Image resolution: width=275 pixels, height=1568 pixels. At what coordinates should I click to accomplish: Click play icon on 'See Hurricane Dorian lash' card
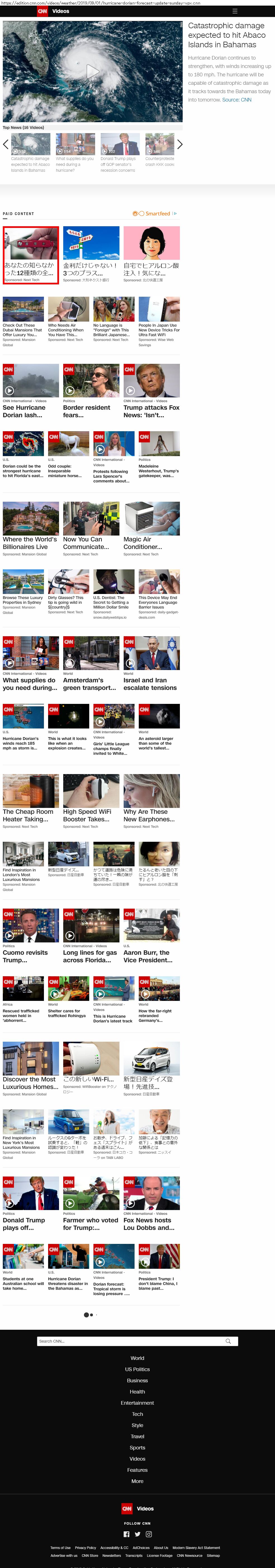(9, 391)
